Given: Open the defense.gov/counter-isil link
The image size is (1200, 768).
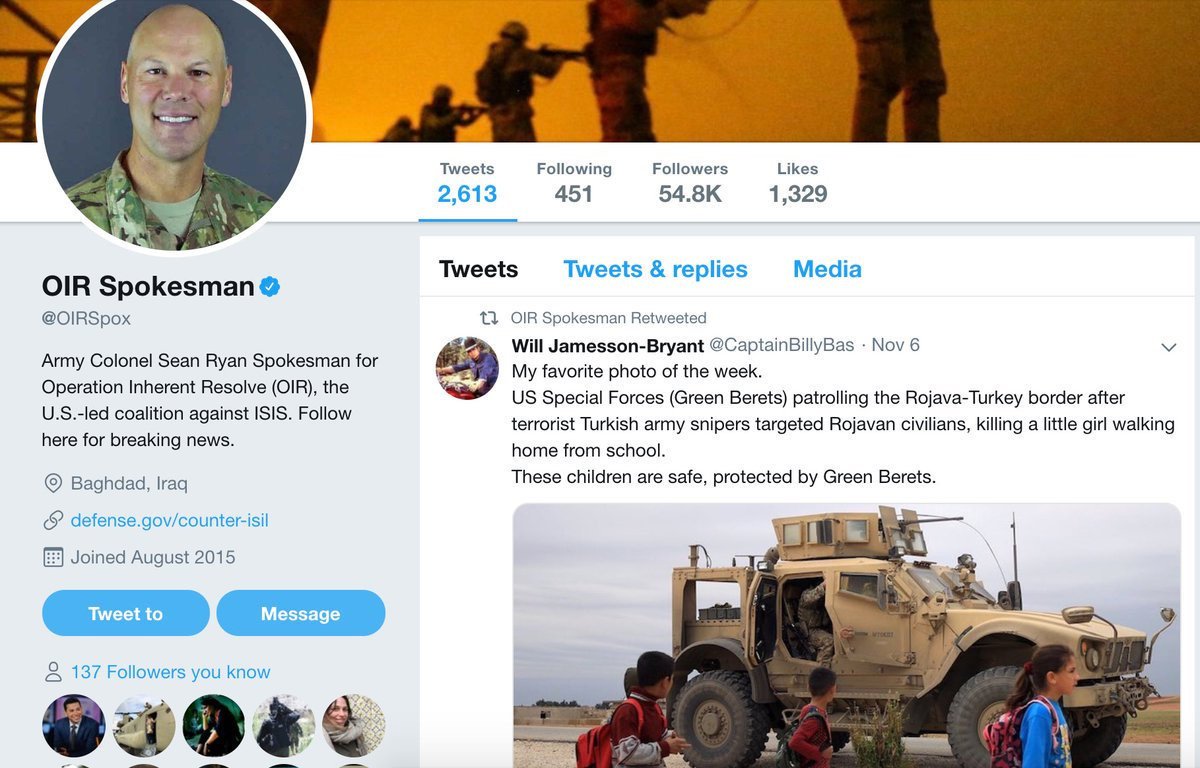Looking at the screenshot, I should 169,520.
